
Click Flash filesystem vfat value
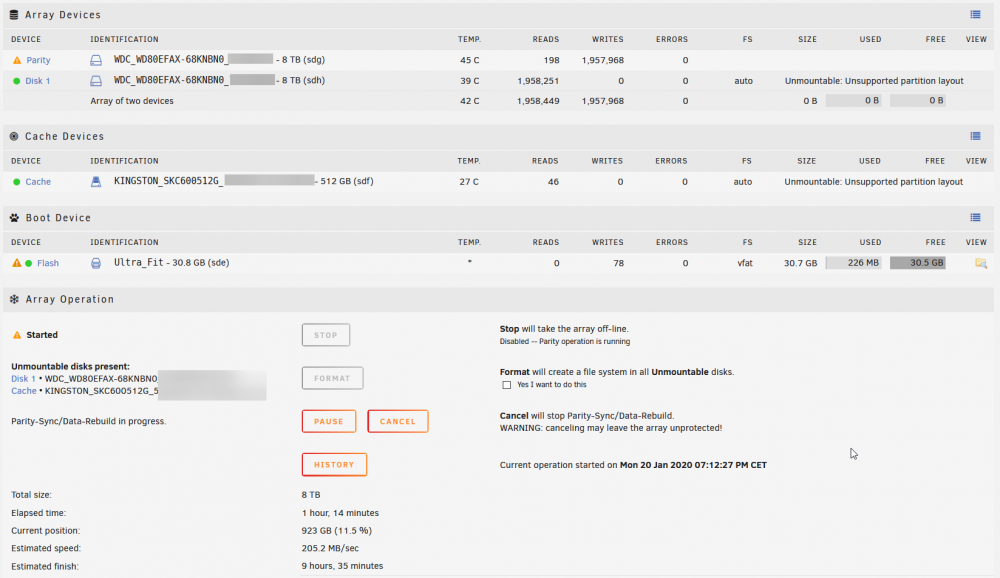[745, 263]
